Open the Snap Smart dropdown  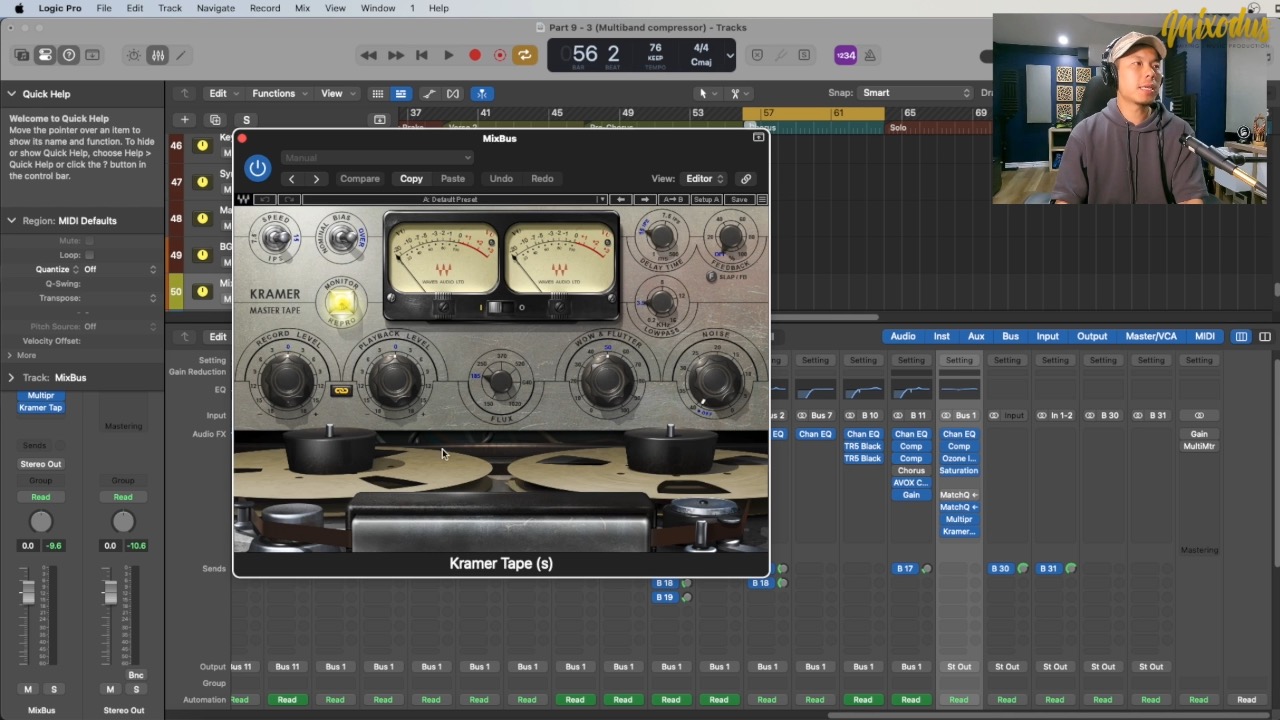[x=915, y=93]
